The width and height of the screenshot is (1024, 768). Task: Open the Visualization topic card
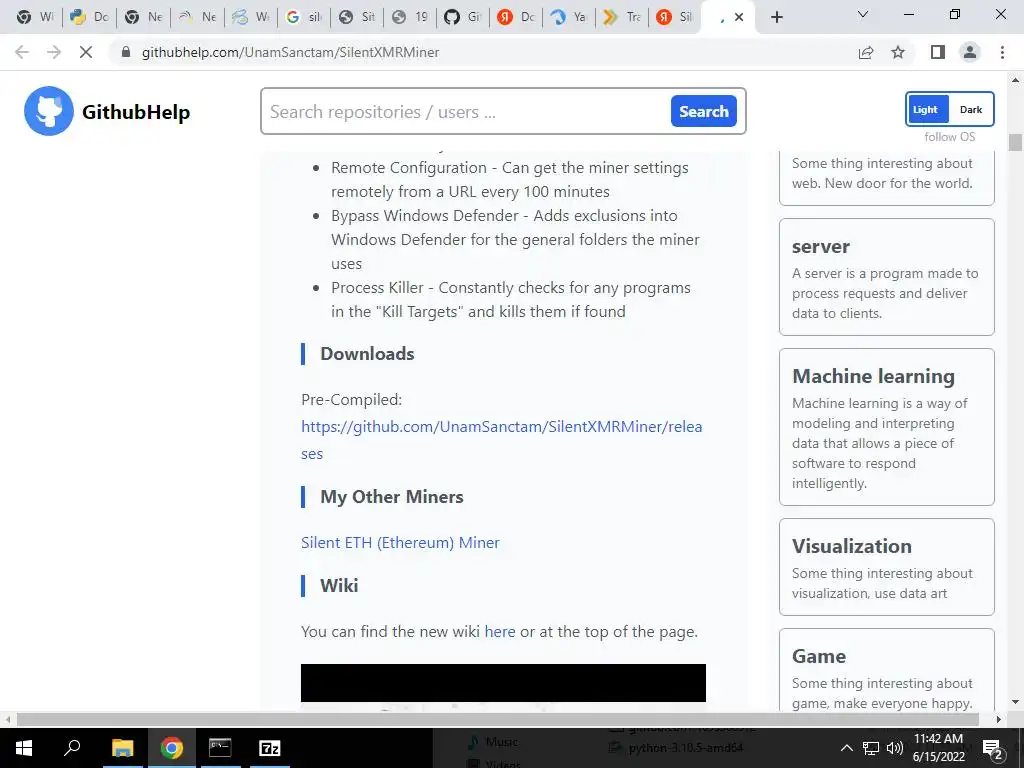pos(886,567)
